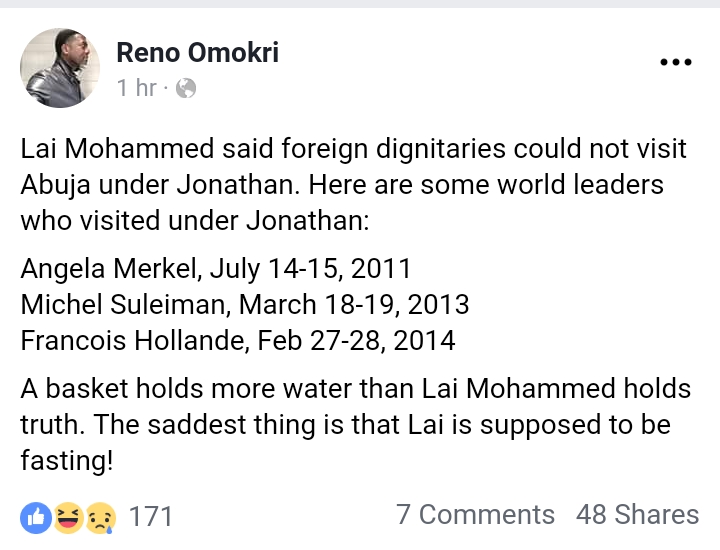Click the blue thumbs-up Like reaction icon

click(35, 516)
